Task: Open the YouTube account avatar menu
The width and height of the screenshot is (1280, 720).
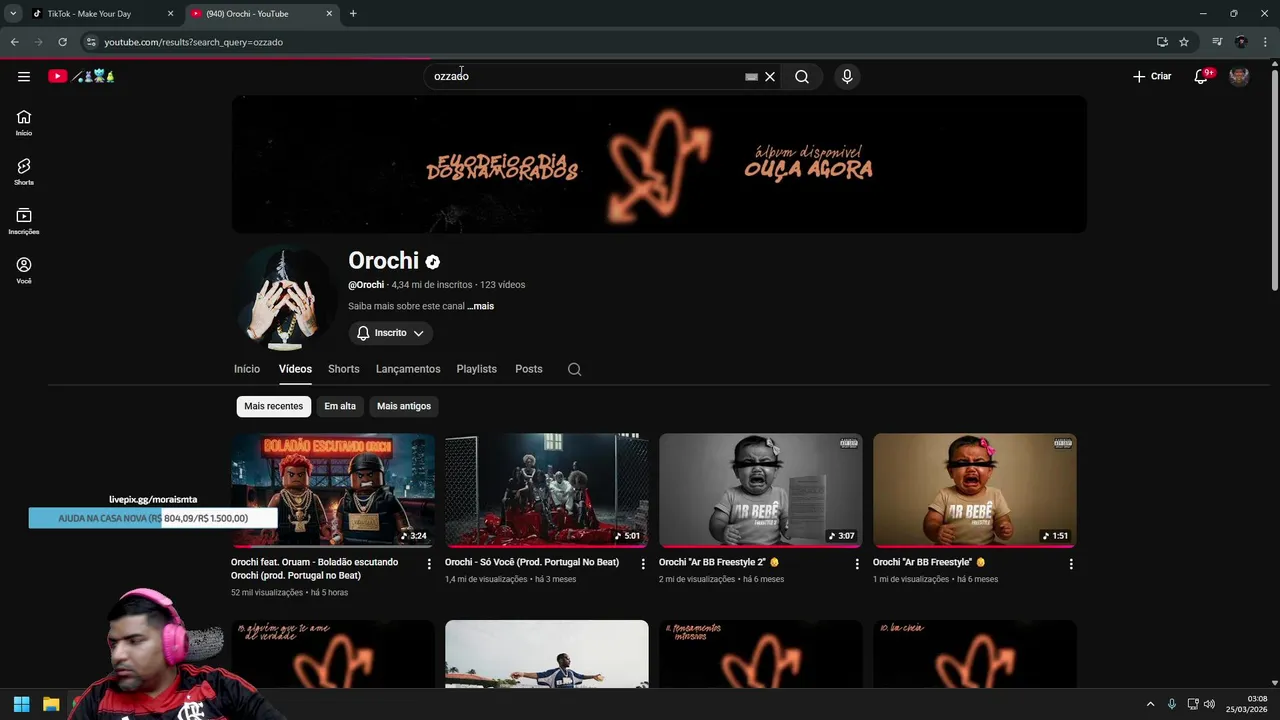Action: tap(1239, 76)
